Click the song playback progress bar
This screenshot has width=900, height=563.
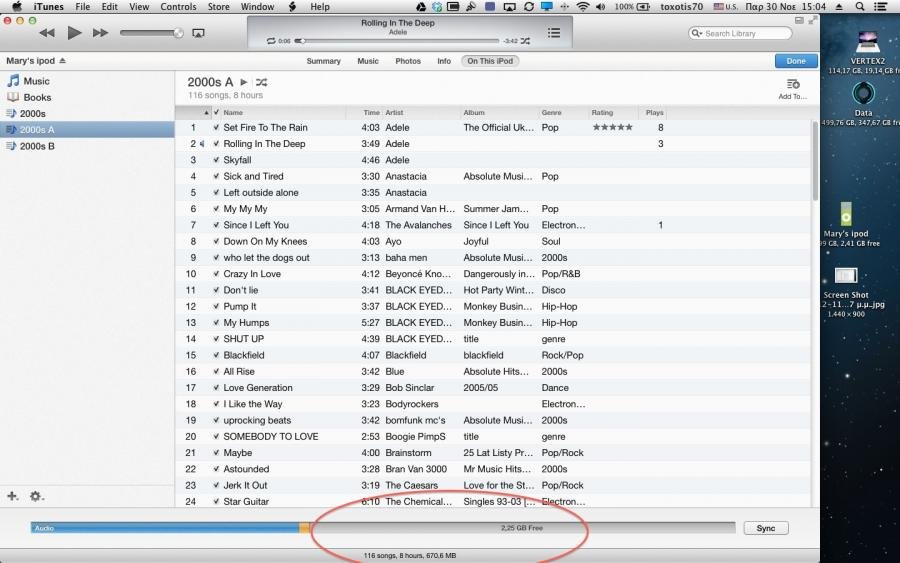[x=397, y=41]
